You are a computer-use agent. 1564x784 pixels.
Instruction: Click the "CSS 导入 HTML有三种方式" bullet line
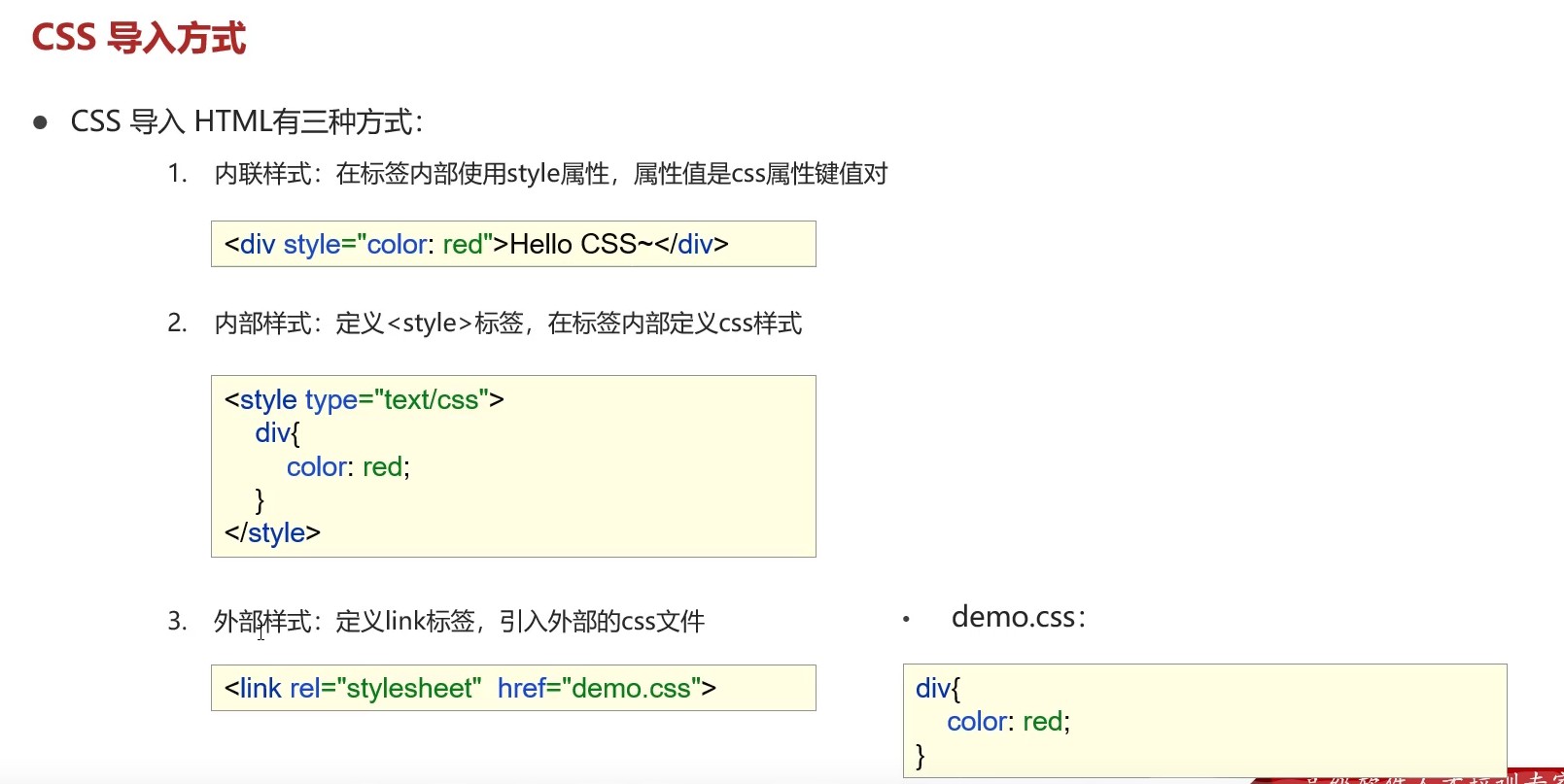[247, 122]
